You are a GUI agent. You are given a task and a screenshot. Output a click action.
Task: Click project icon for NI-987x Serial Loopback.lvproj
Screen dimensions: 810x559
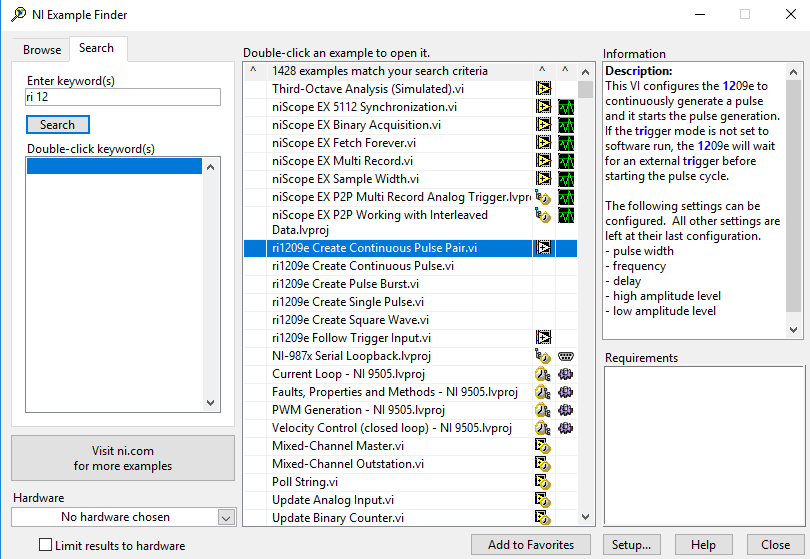tap(543, 356)
